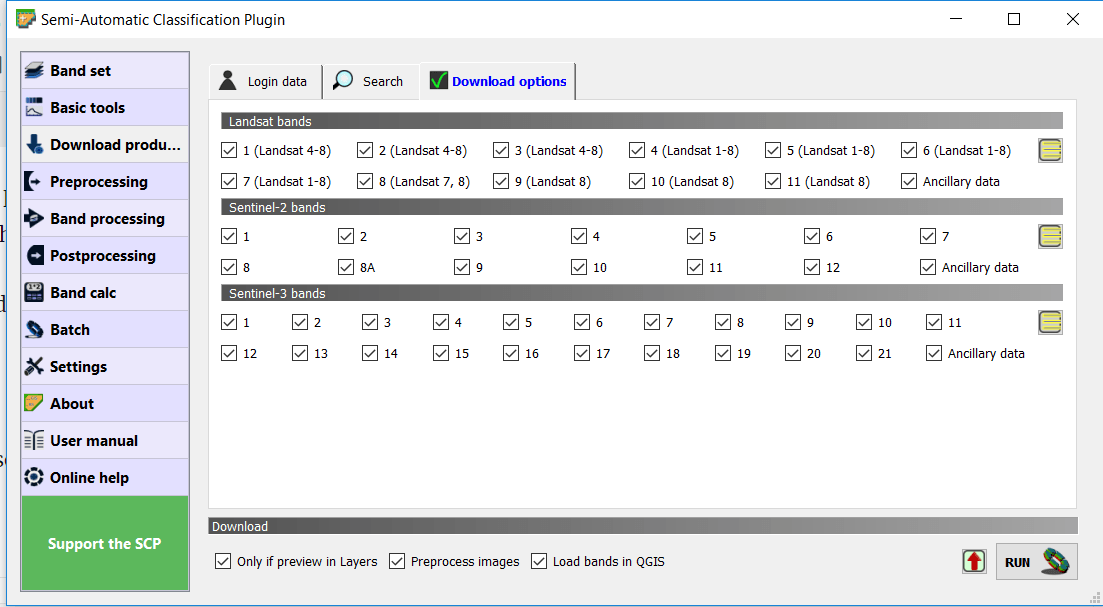The width and height of the screenshot is (1103, 607).
Task: Click the Sentinel-3 bands section header
Action: (642, 293)
